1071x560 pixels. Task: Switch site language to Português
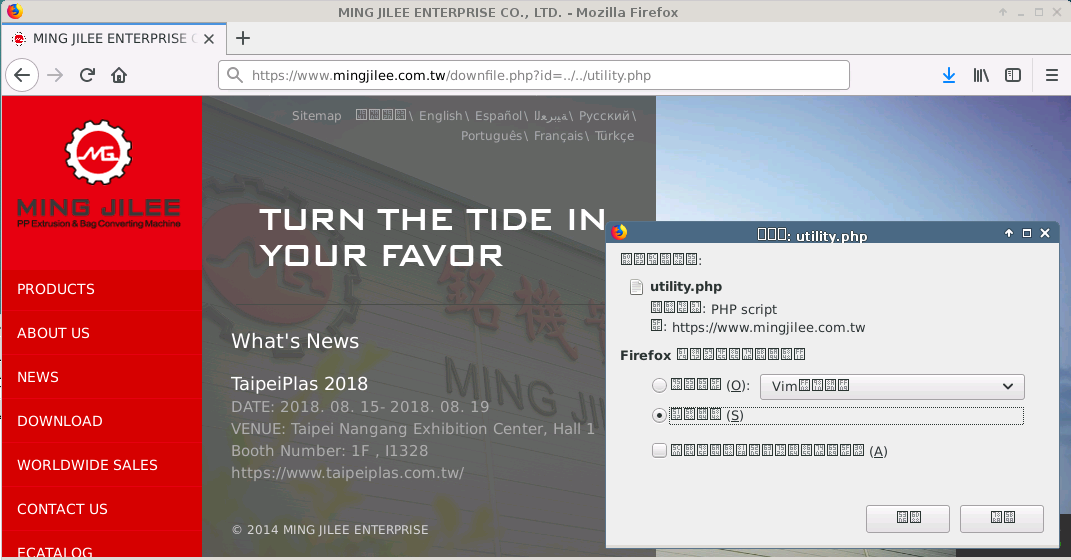(492, 136)
